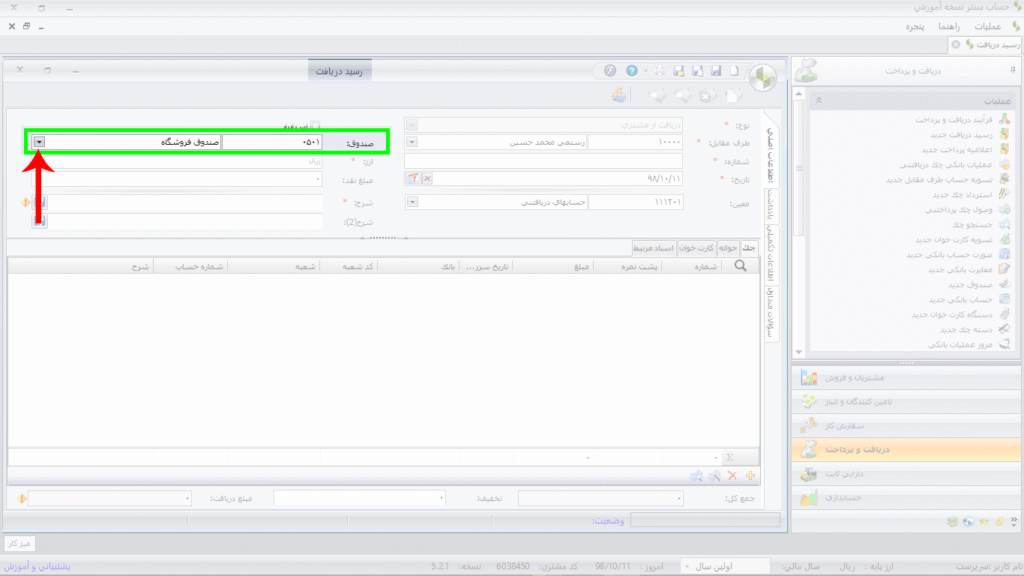Open the مشتریان و فروش module
Image resolution: width=1024 pixels, height=576 pixels.
[x=906, y=377]
